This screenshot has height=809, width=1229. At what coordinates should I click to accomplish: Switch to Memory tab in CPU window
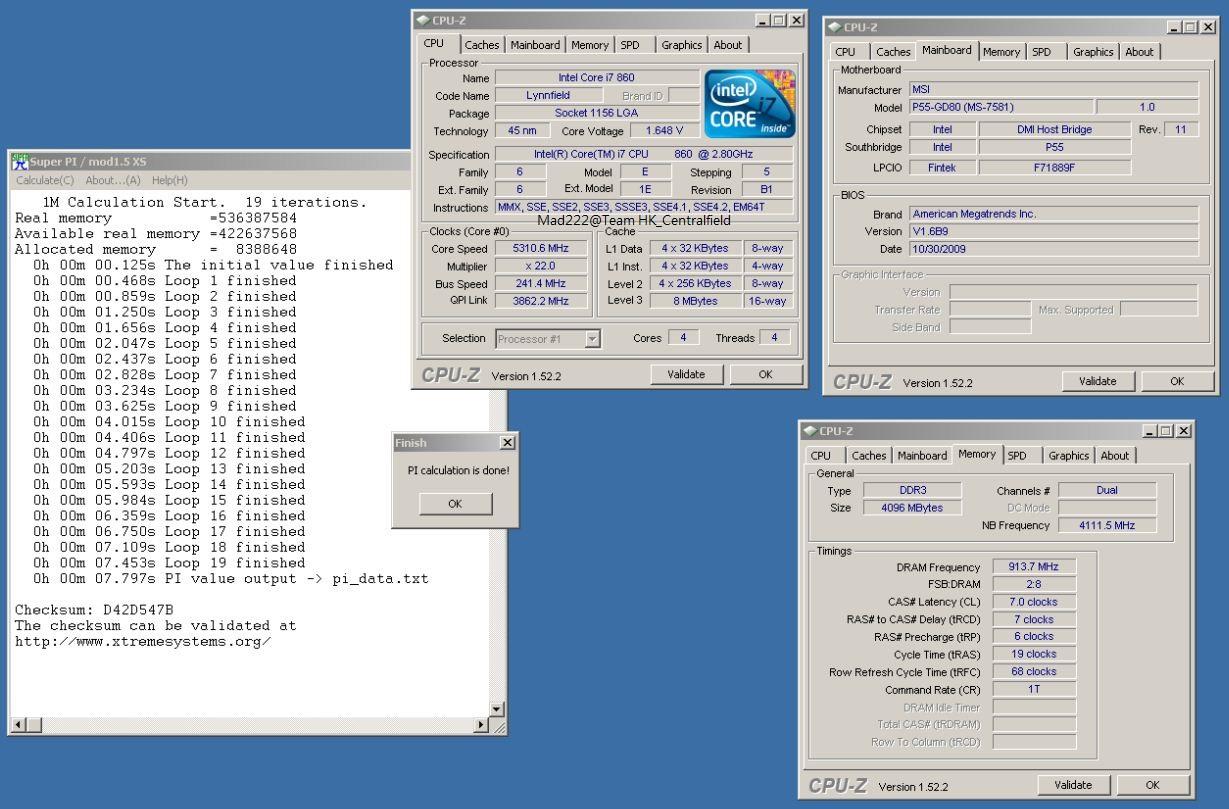[x=589, y=45]
